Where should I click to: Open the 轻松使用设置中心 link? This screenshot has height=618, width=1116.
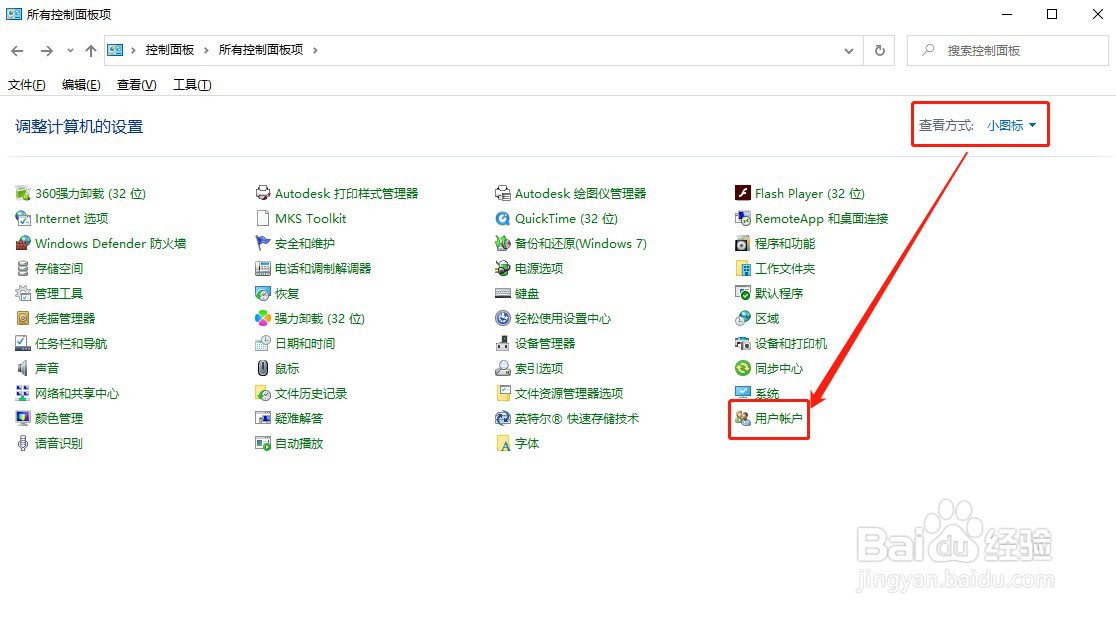click(563, 318)
